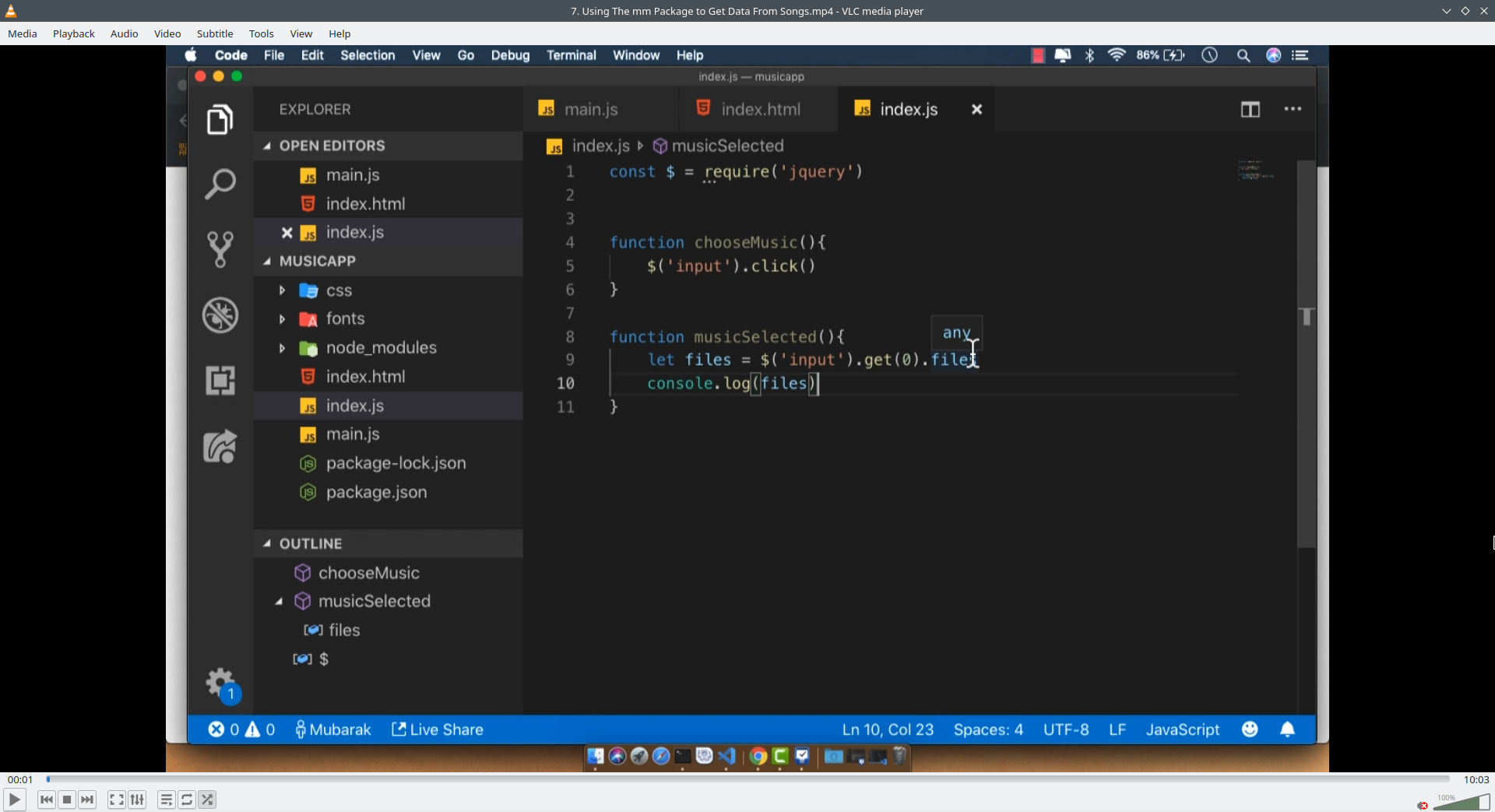Click the Bluetooth icon in the macOS menu bar
1495x812 pixels.
point(1089,55)
